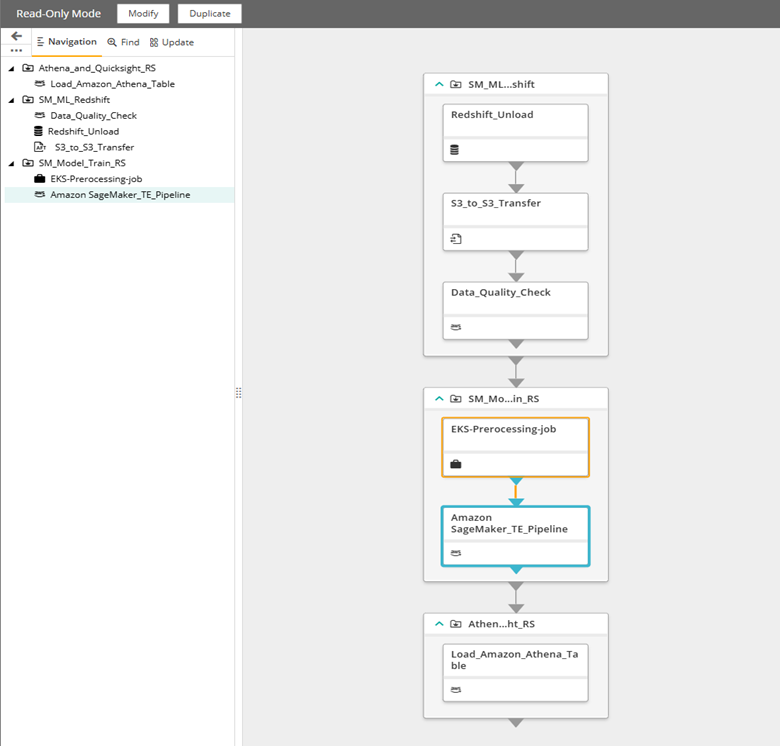Select the Data_Quality_Check job node on canvas

pos(515,311)
